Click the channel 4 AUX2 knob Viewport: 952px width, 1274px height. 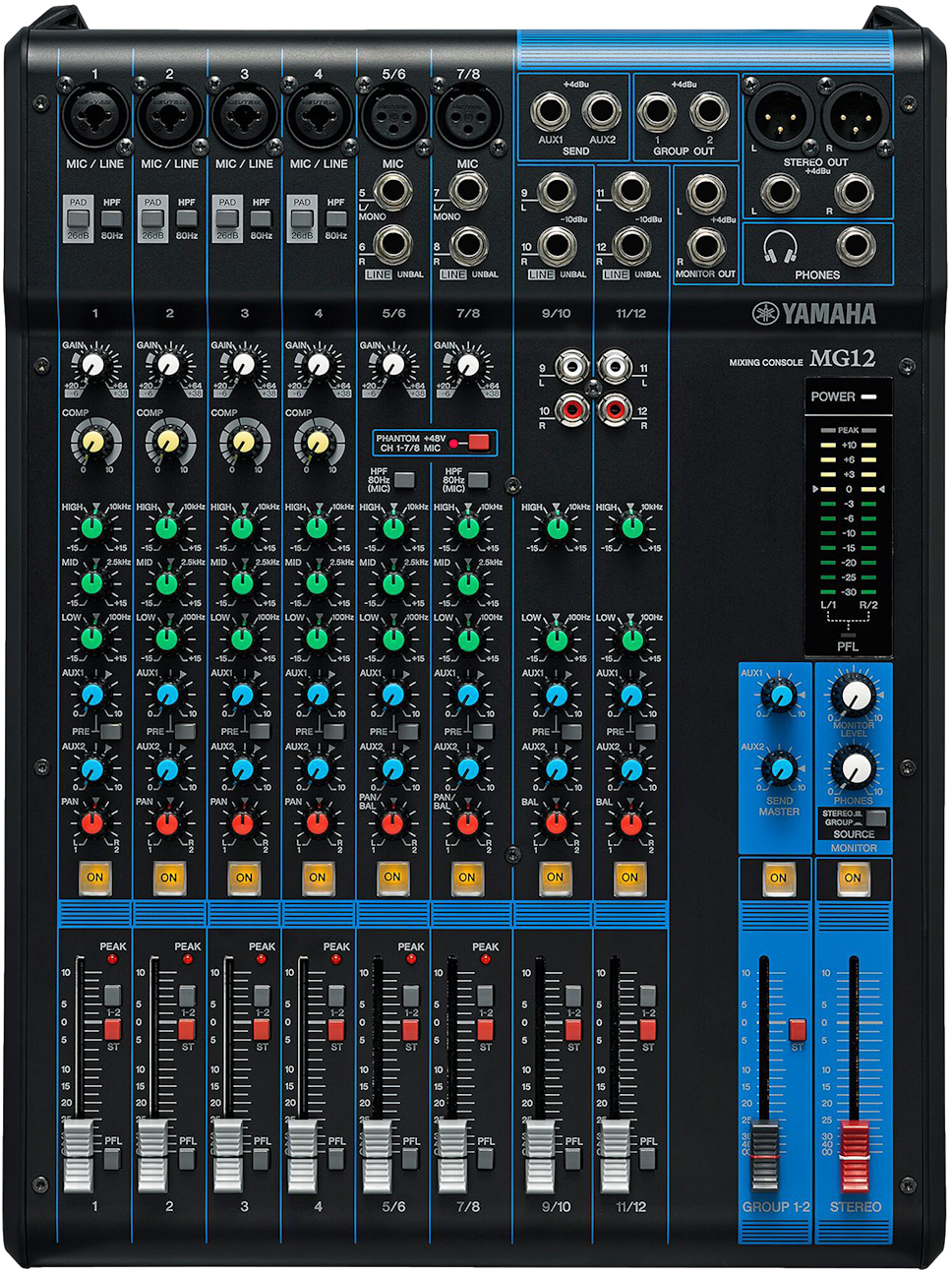tap(318, 768)
